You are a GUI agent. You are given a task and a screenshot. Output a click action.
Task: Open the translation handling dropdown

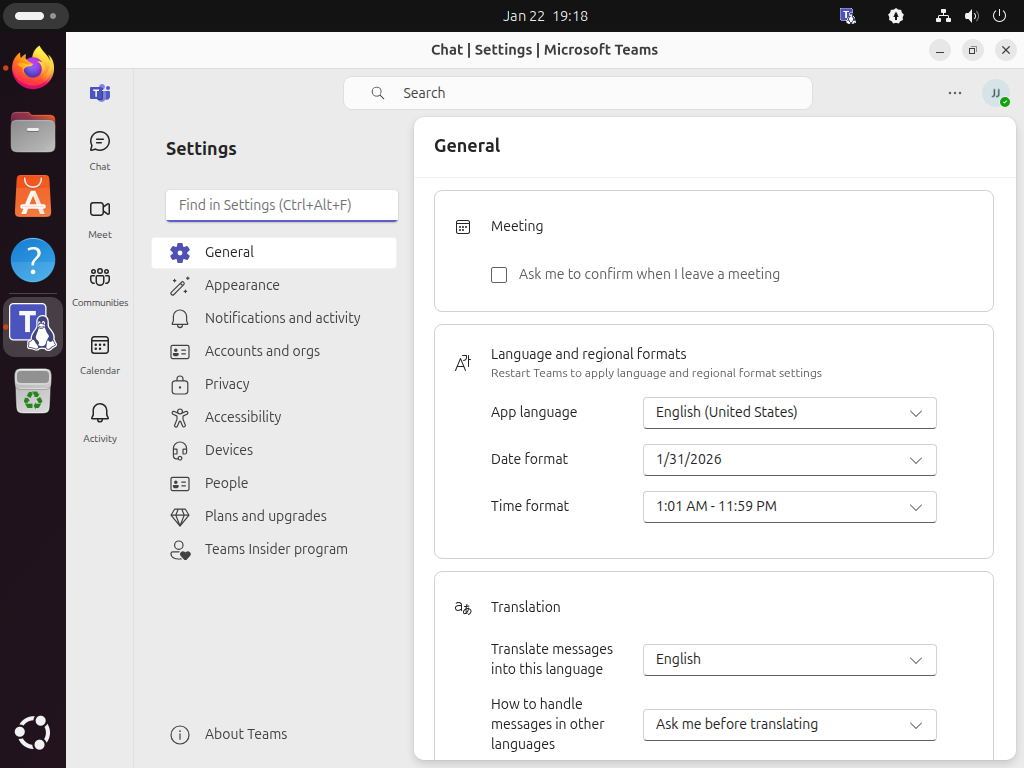[789, 724]
